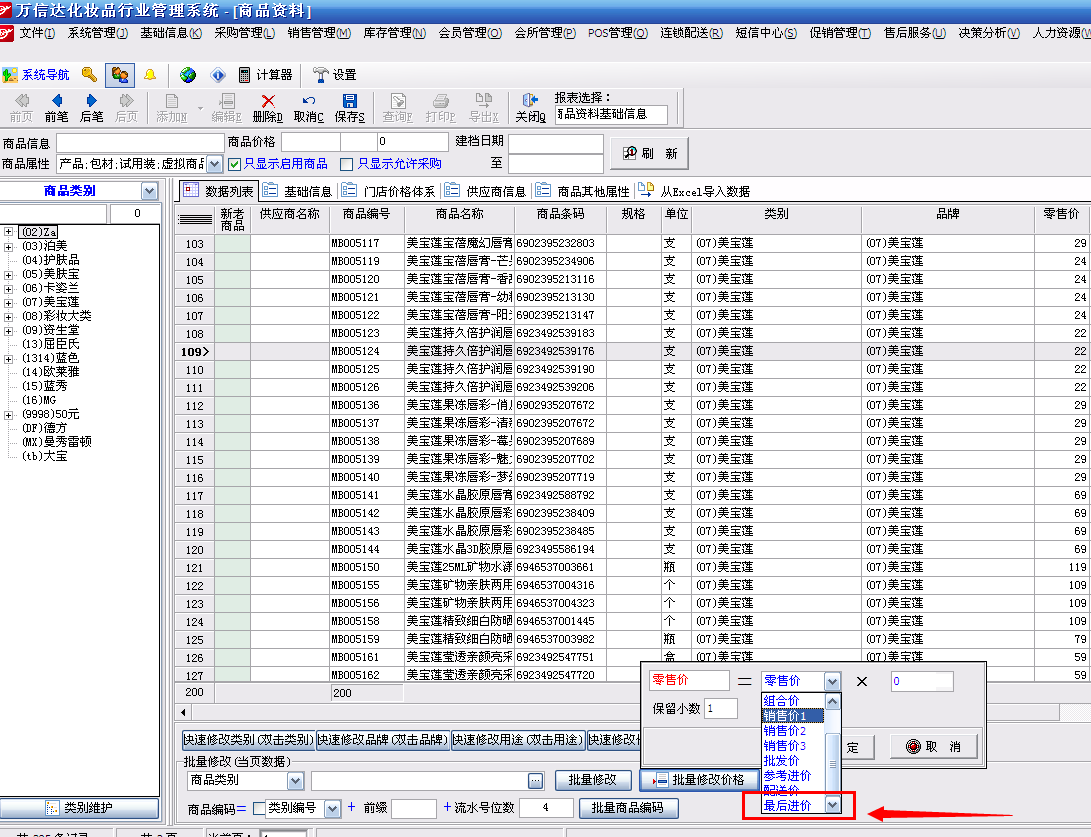
Task: Open the 商品类别 panel dropdown arrow
Action: pos(150,191)
